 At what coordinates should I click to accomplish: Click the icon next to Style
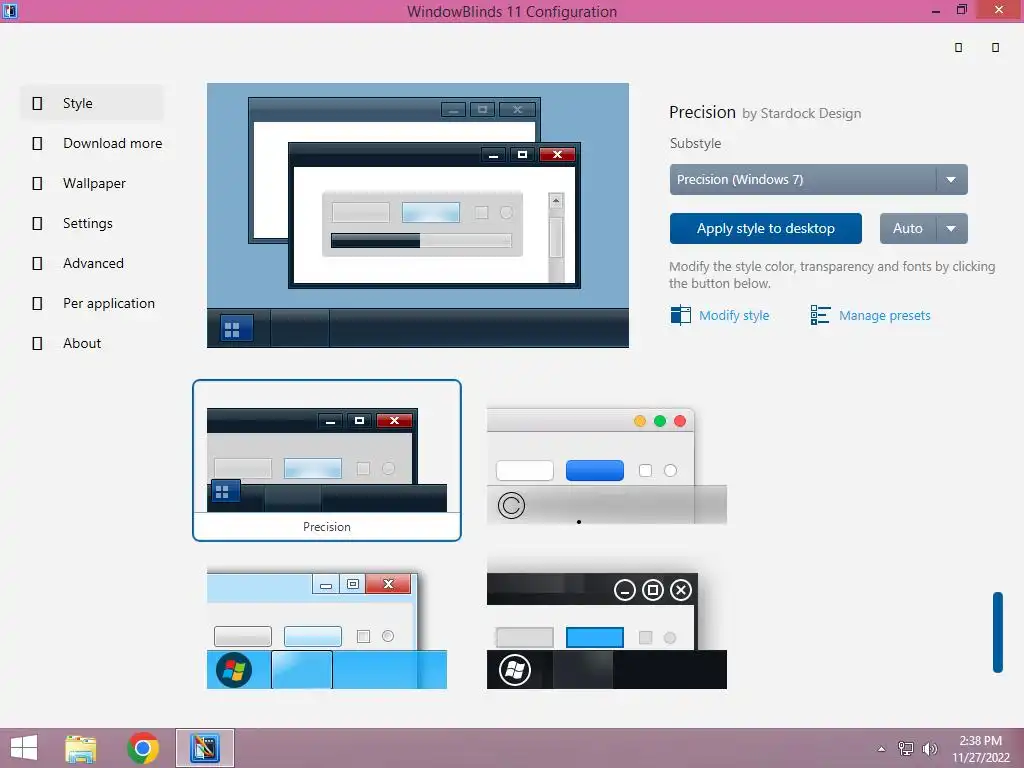point(37,103)
